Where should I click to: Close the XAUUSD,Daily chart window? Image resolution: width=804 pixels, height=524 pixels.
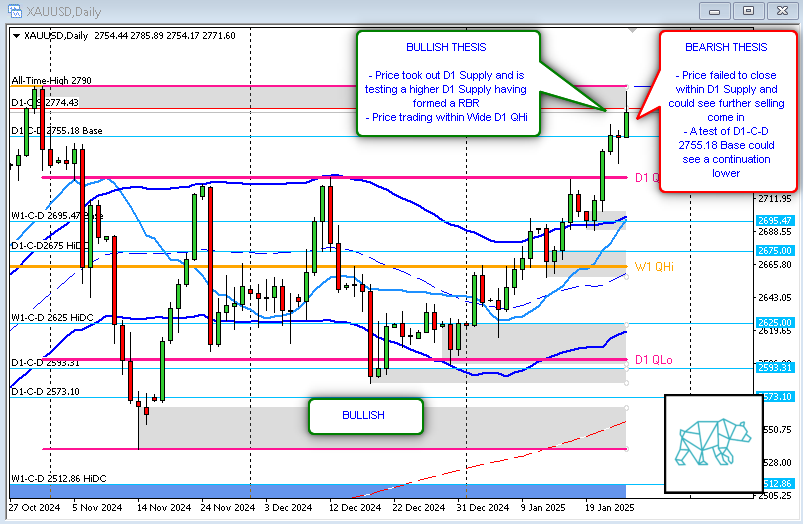[779, 11]
